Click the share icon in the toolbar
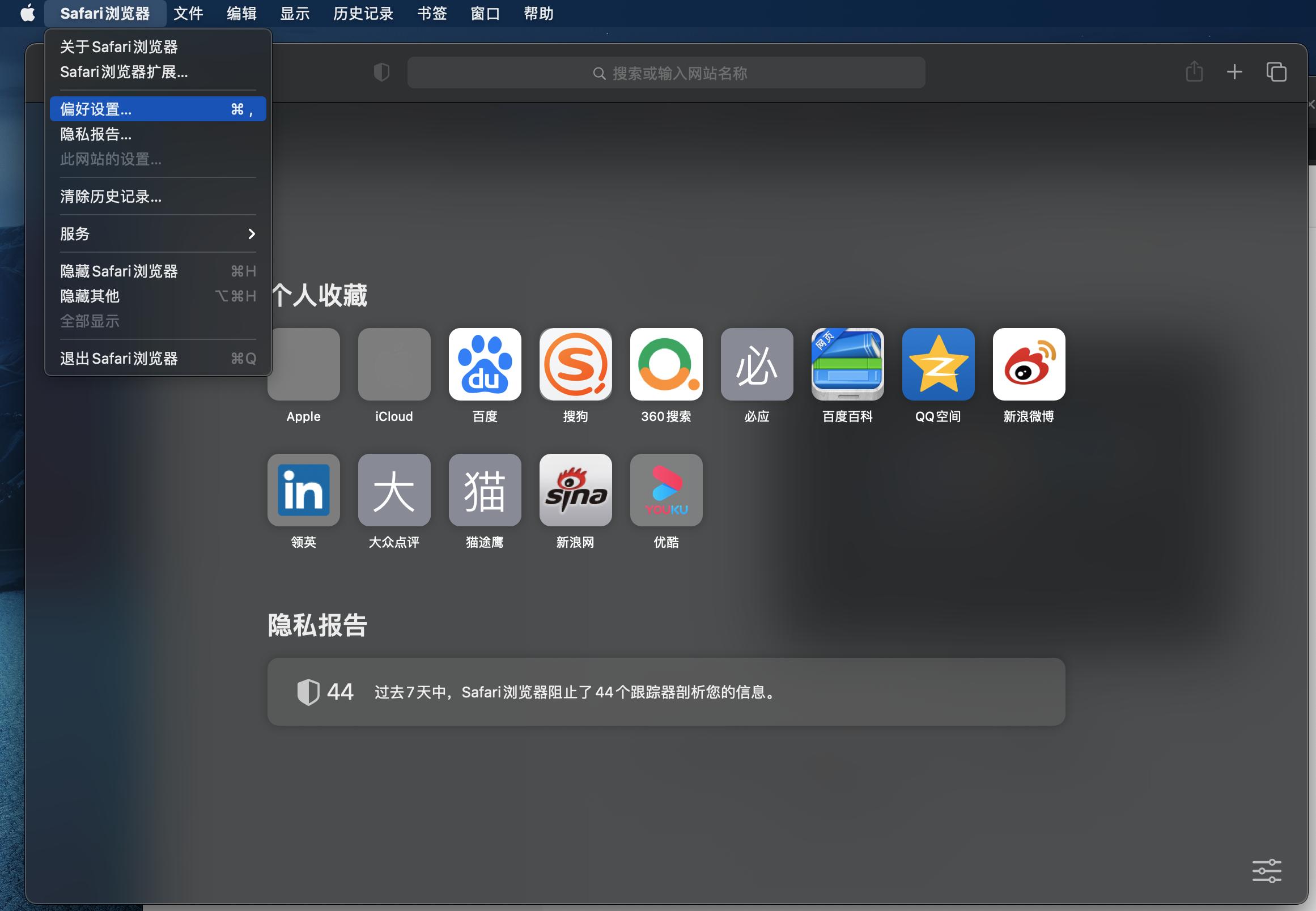This screenshot has height=911, width=1316. (x=1194, y=72)
